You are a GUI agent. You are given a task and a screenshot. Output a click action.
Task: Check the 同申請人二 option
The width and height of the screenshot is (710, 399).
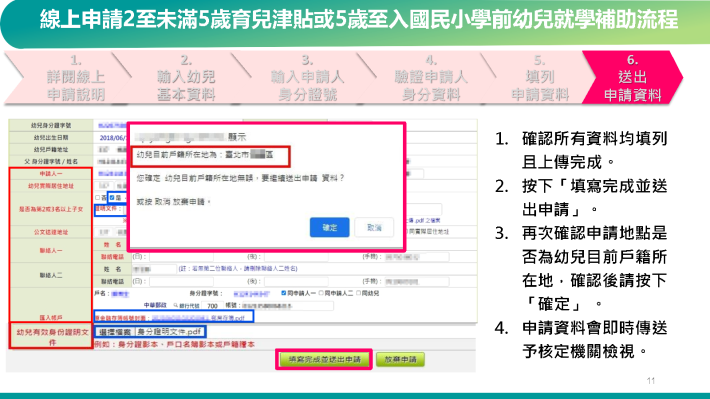(321, 293)
